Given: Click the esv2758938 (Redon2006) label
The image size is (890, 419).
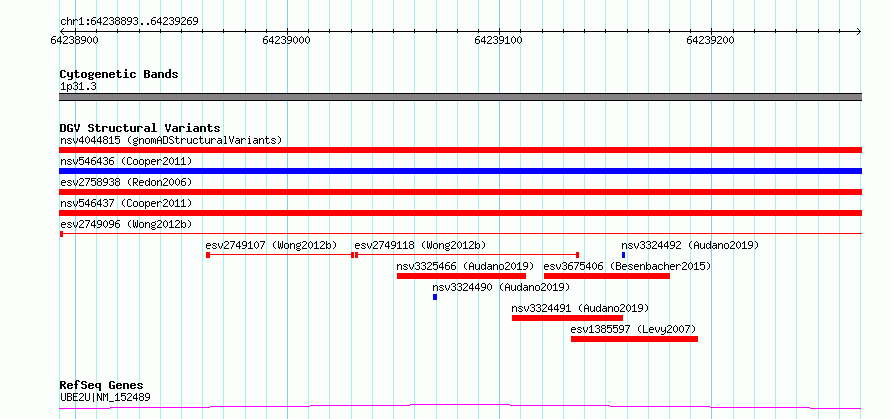Looking at the screenshot, I should point(126,182).
